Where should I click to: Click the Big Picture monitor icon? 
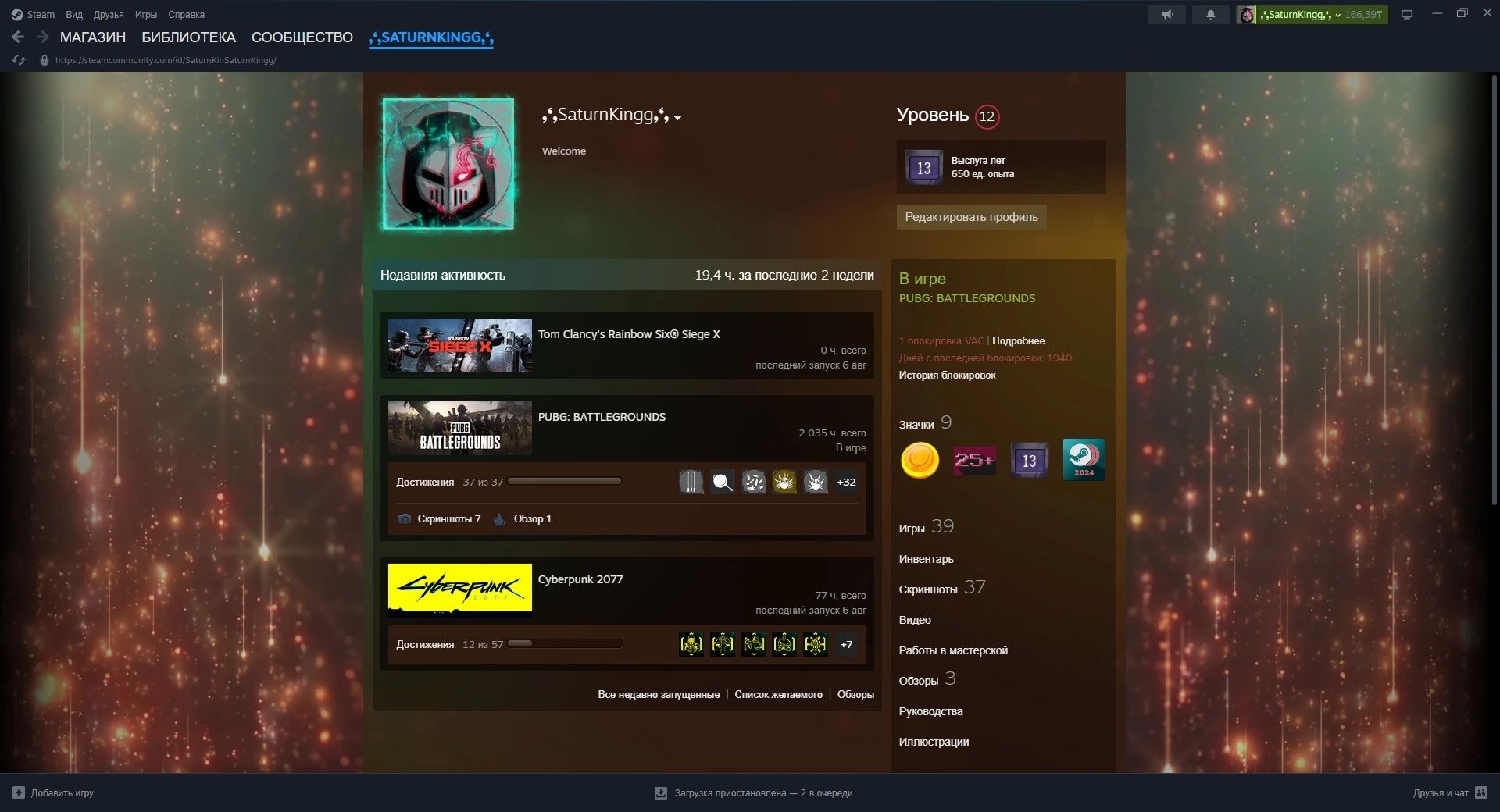(1407, 15)
